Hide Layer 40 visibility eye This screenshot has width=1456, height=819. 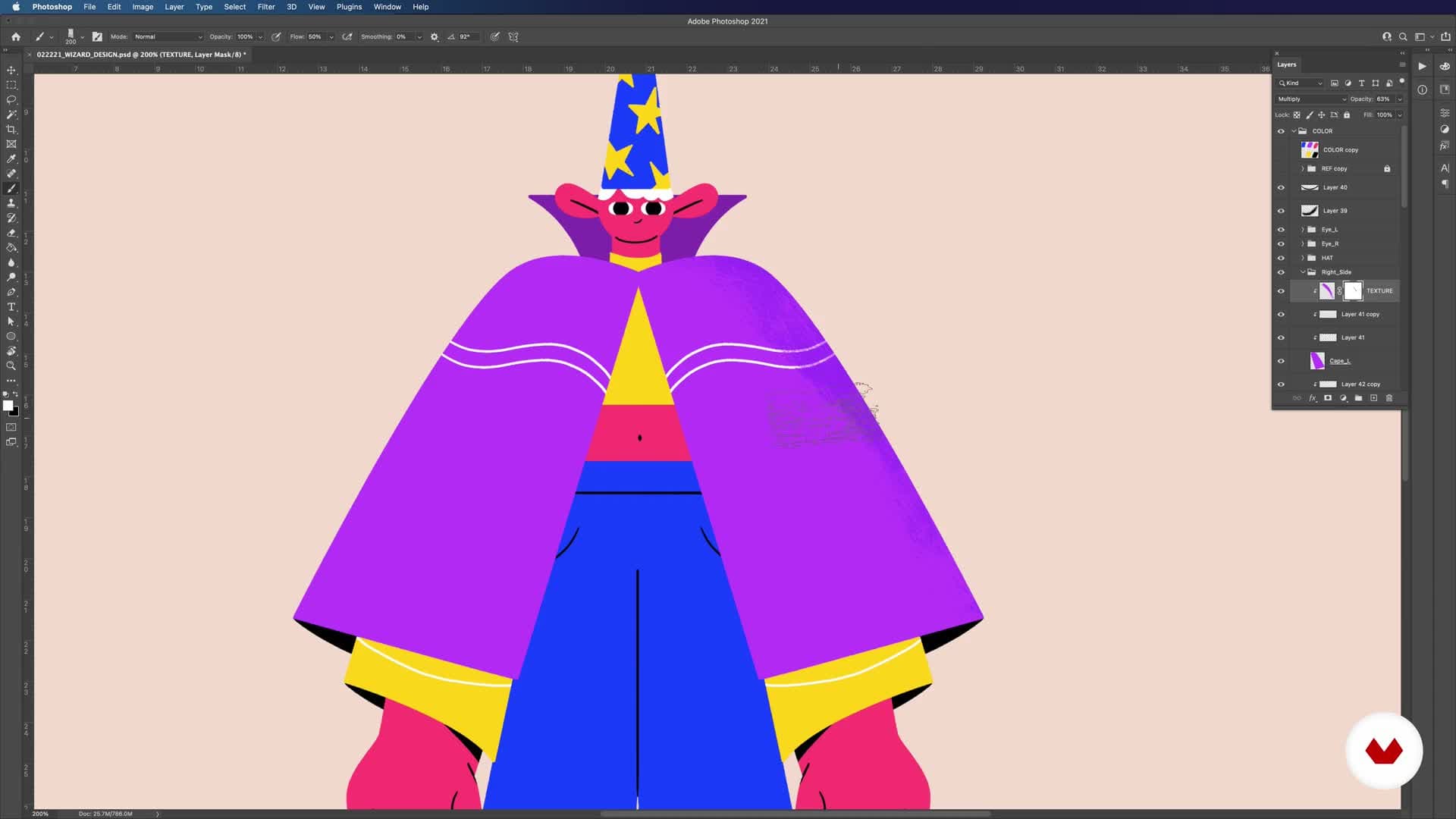point(1281,188)
